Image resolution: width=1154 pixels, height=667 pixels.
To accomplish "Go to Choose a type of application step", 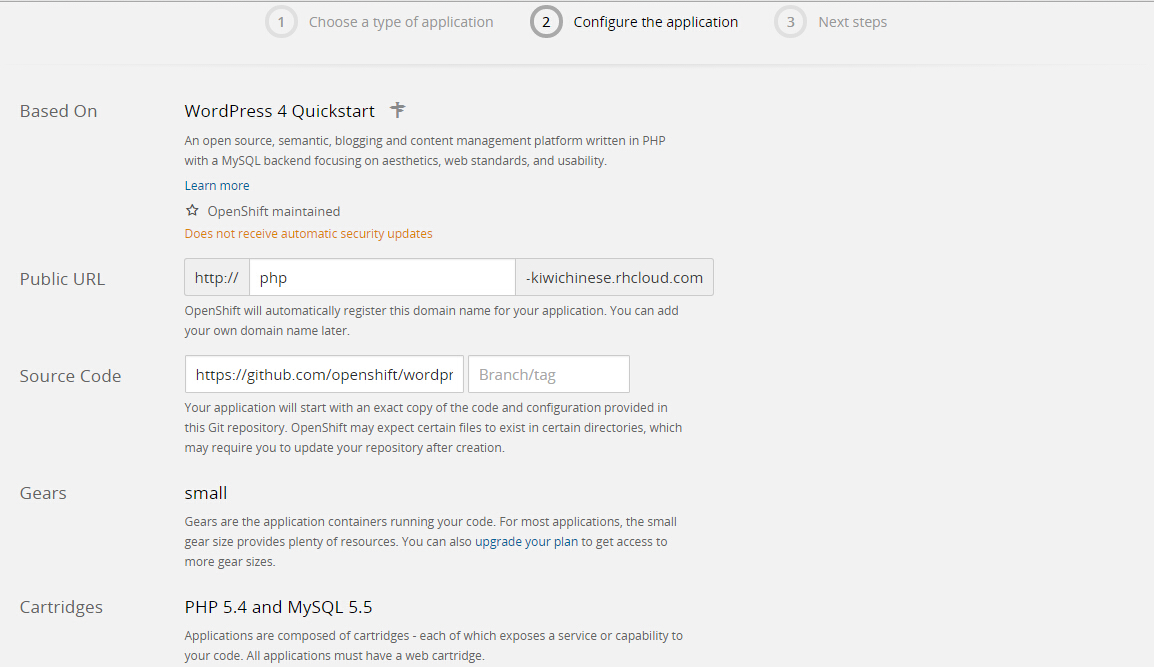I will 401,22.
